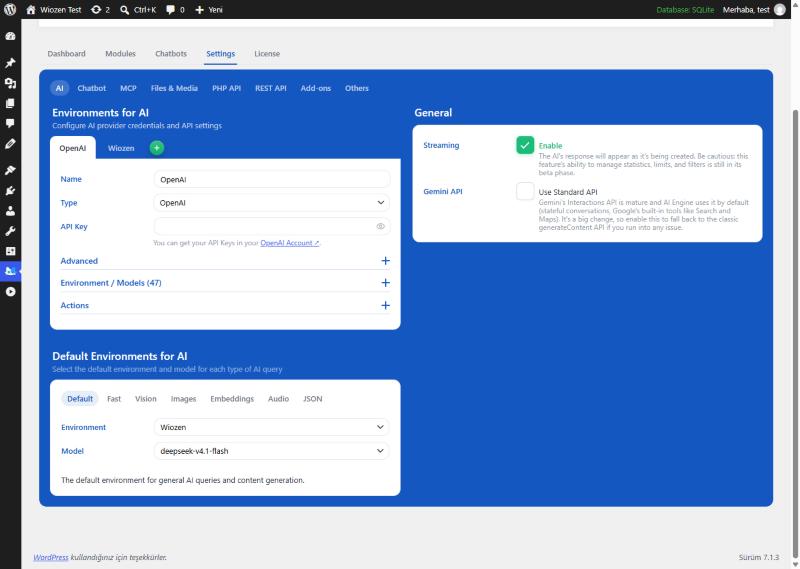
Task: Select the OpenAI environment tab
Action: [x=72, y=148]
